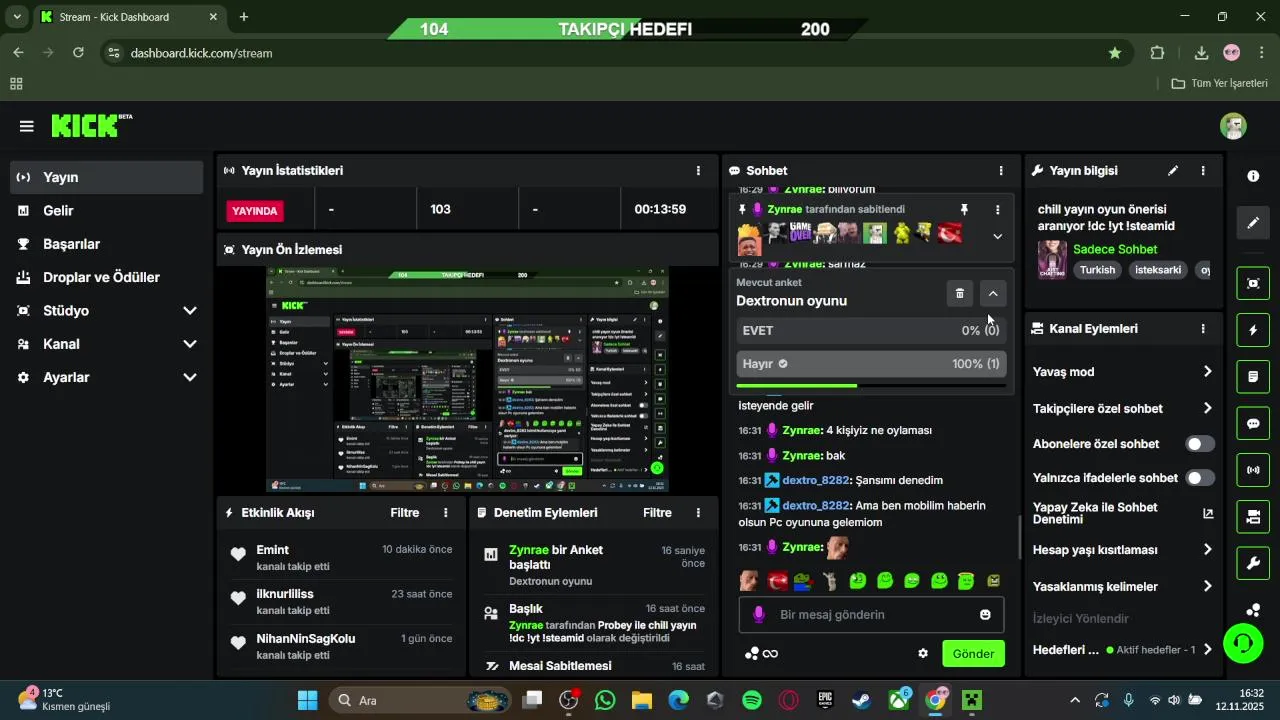Toggle the wrench stream info widget icon
1280x720 pixels.
pos(1253,563)
